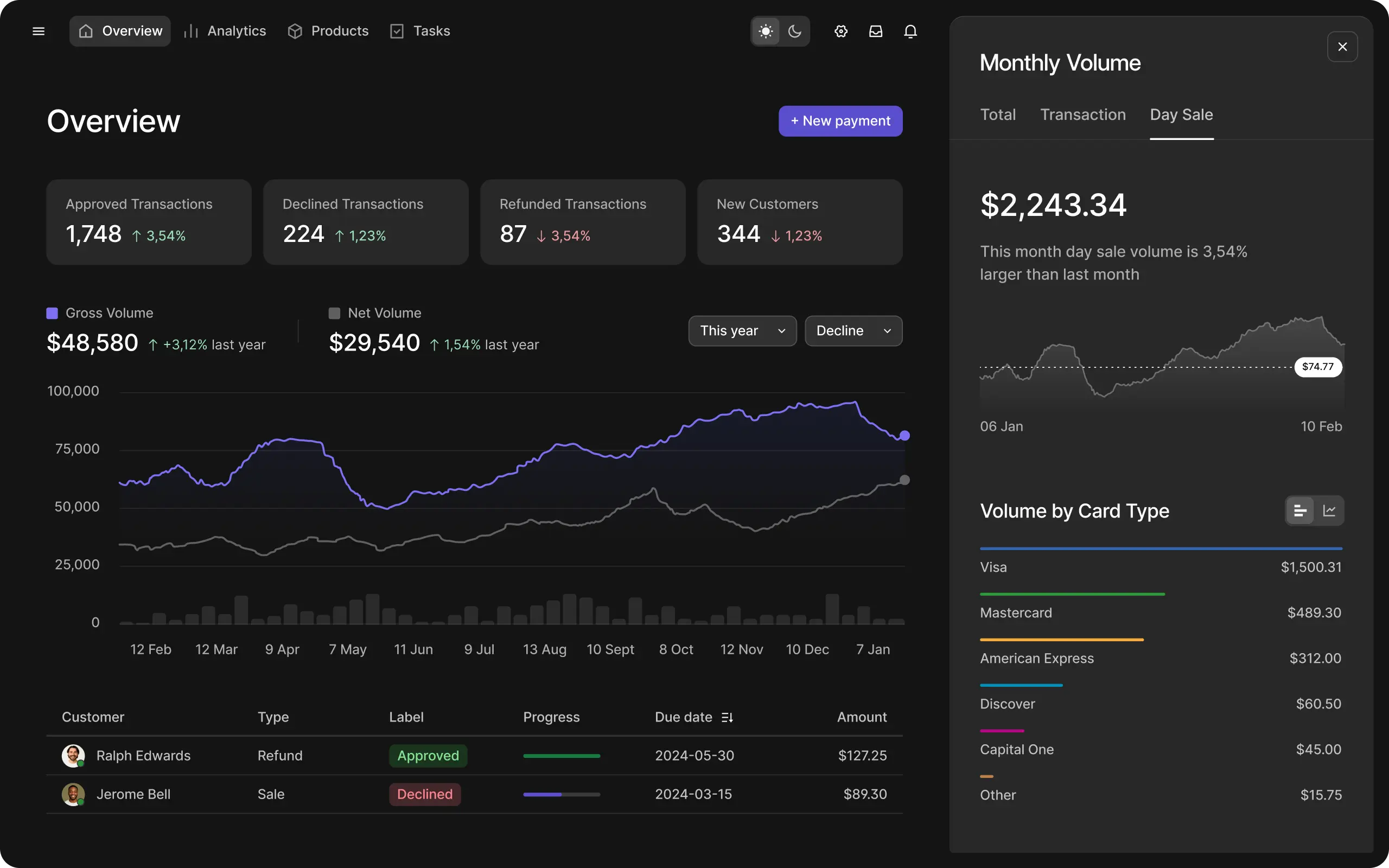Select bar list view for card types
The height and width of the screenshot is (868, 1389).
(1300, 510)
